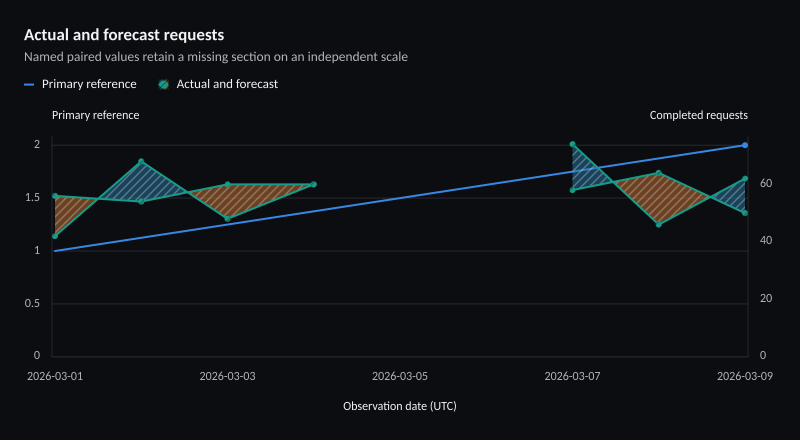The width and height of the screenshot is (800, 440).
Task: Click the hatched Actual and forecast legend swatch
Action: 164,85
